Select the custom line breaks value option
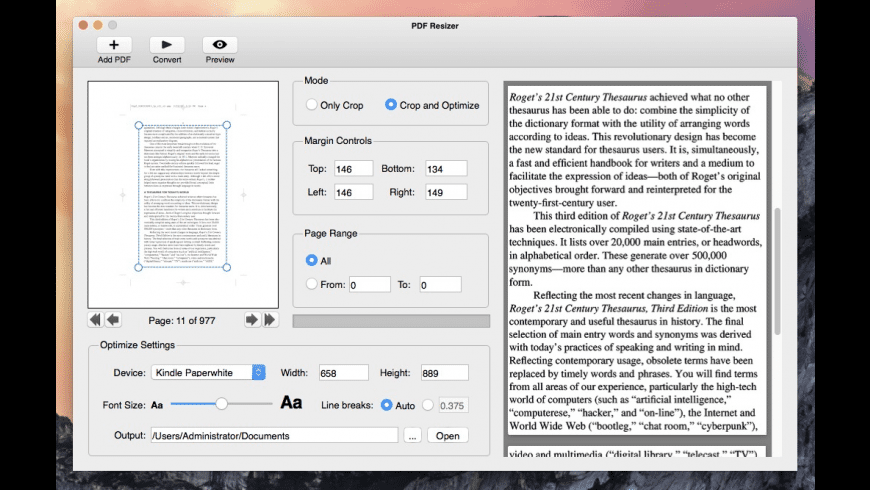 [x=427, y=405]
